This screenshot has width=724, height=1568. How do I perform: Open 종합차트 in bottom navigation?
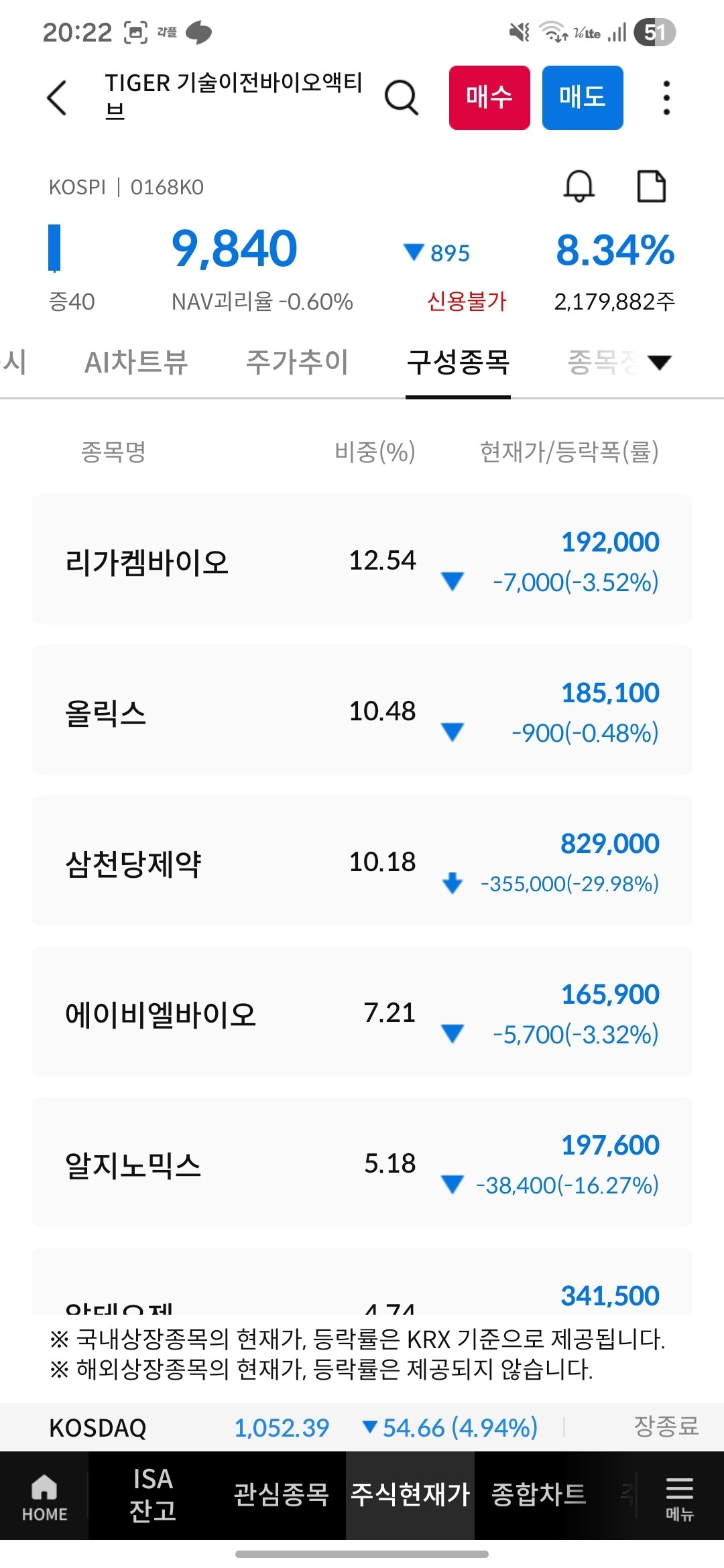coord(538,1495)
